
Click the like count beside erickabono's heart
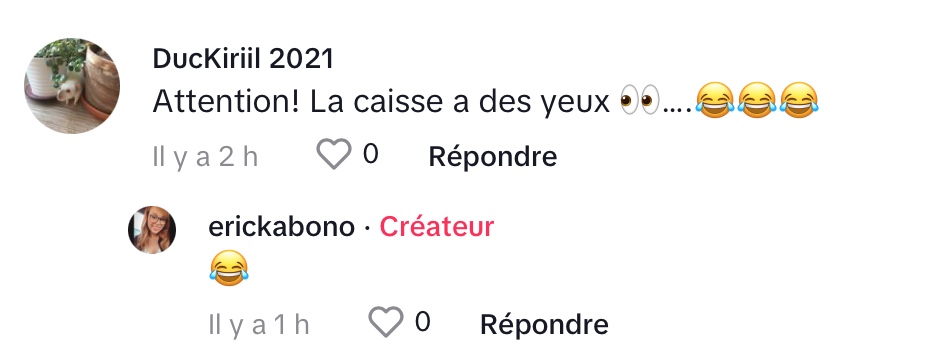pyautogui.click(x=423, y=322)
